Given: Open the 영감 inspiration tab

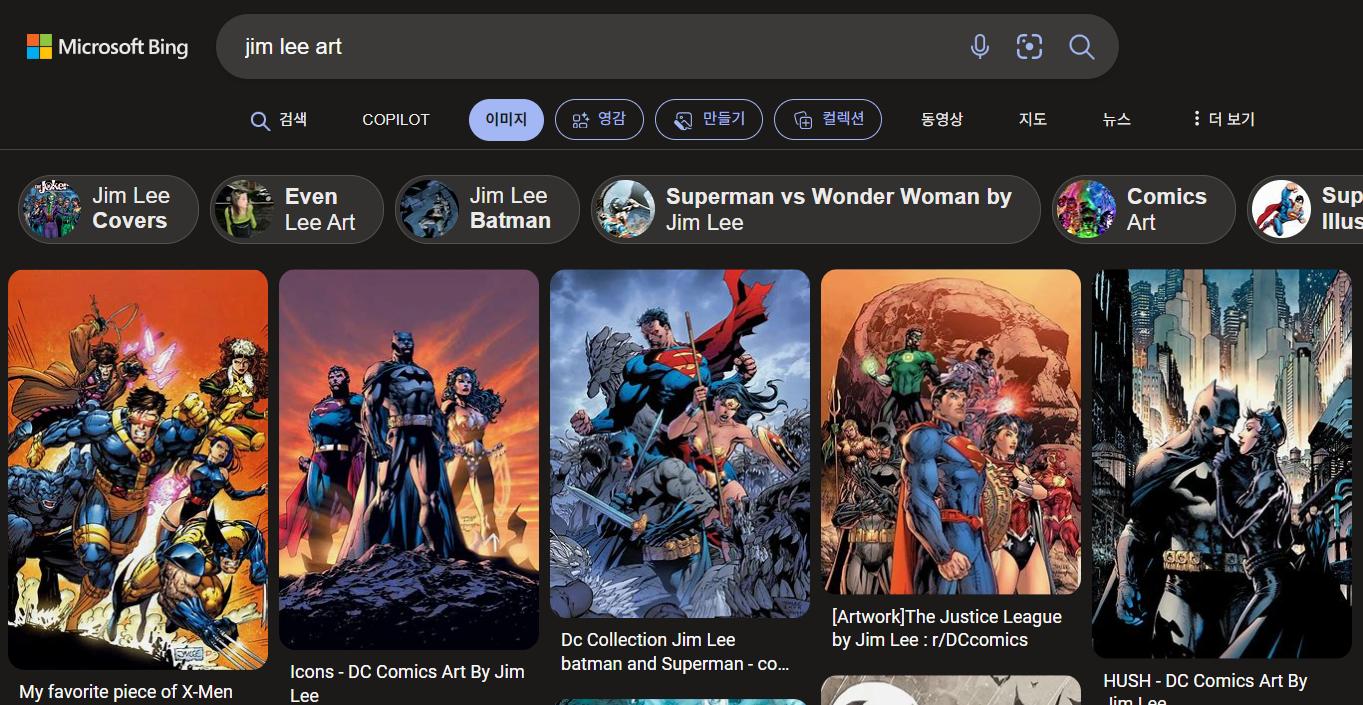Looking at the screenshot, I should [x=599, y=120].
